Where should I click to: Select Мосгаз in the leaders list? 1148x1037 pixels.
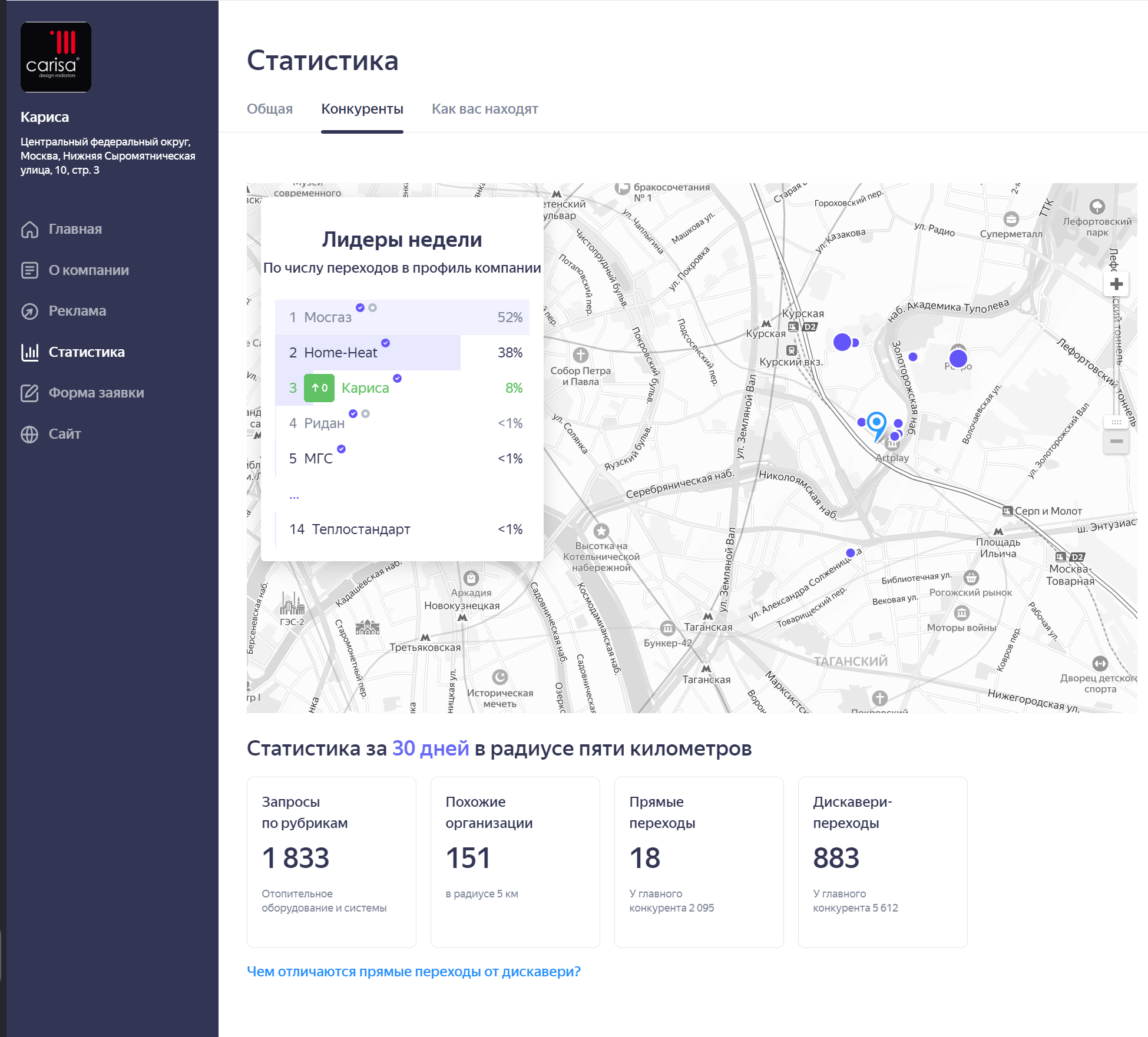click(327, 317)
